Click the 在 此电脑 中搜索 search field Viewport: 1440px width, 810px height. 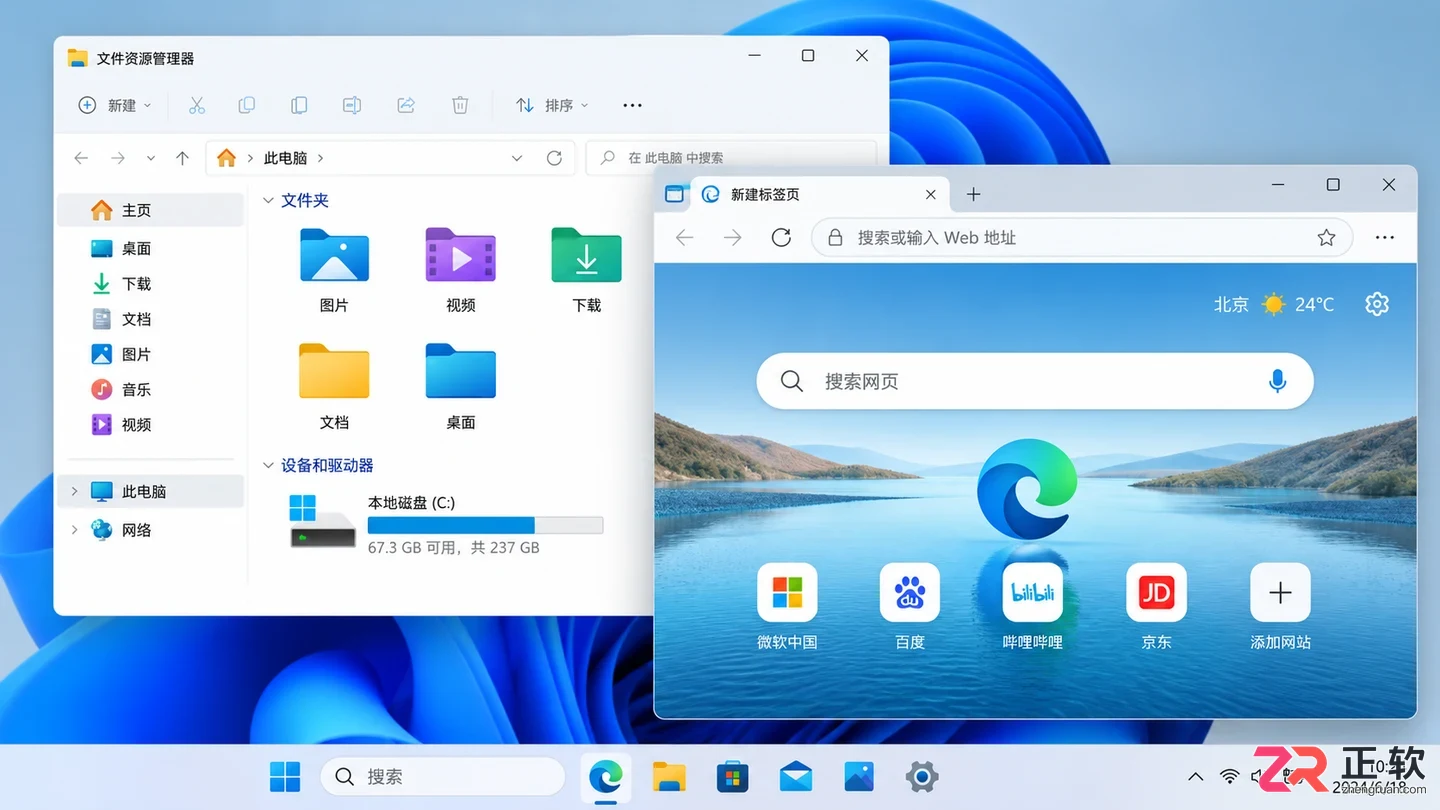[731, 158]
